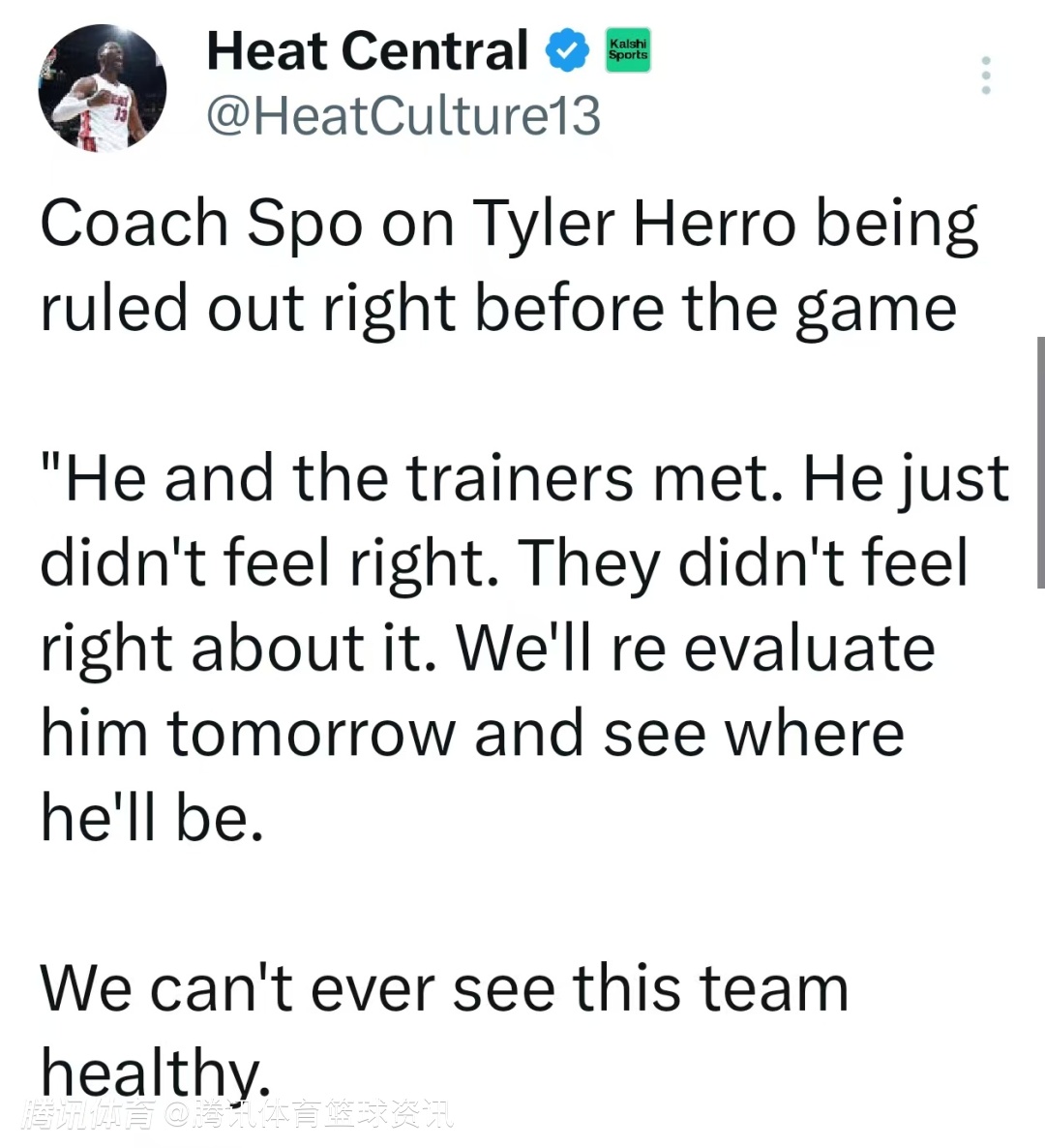Click the vertical scrollbar on right edge

point(1040,462)
